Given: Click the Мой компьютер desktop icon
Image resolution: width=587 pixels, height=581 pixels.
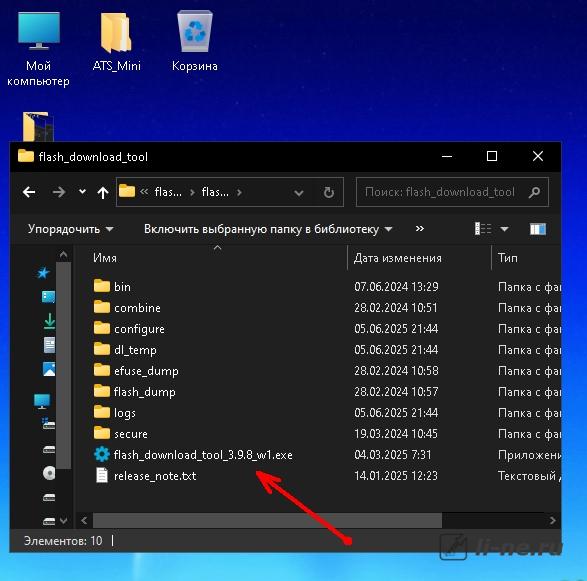Looking at the screenshot, I should [x=38, y=49].
